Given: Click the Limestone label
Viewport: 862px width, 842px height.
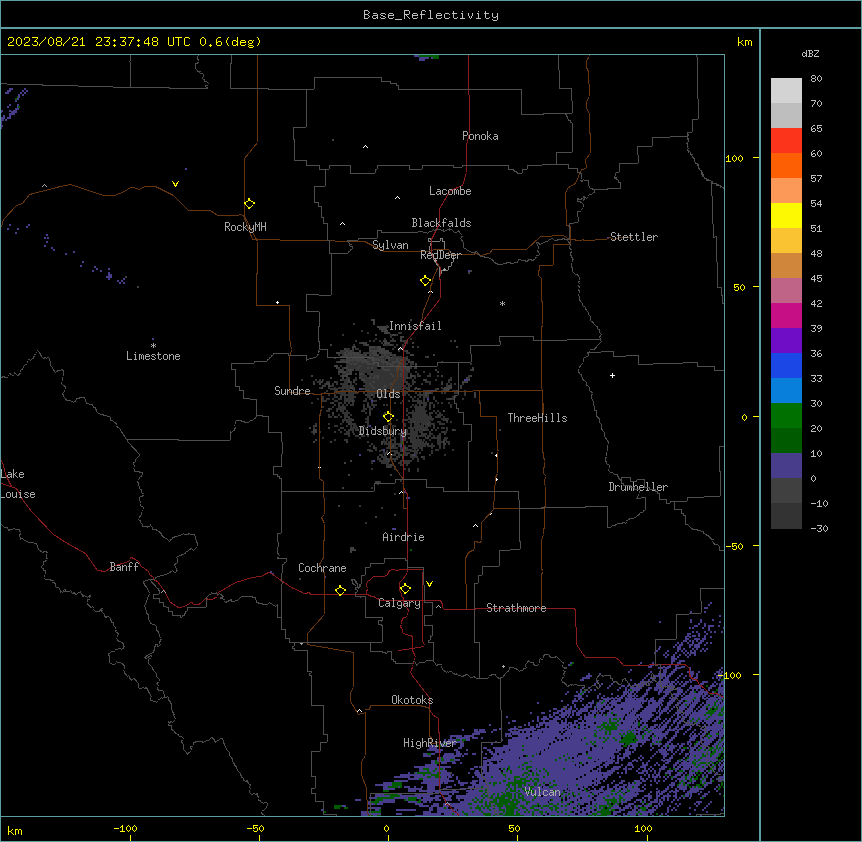Looking at the screenshot, I should pyautogui.click(x=153, y=356).
